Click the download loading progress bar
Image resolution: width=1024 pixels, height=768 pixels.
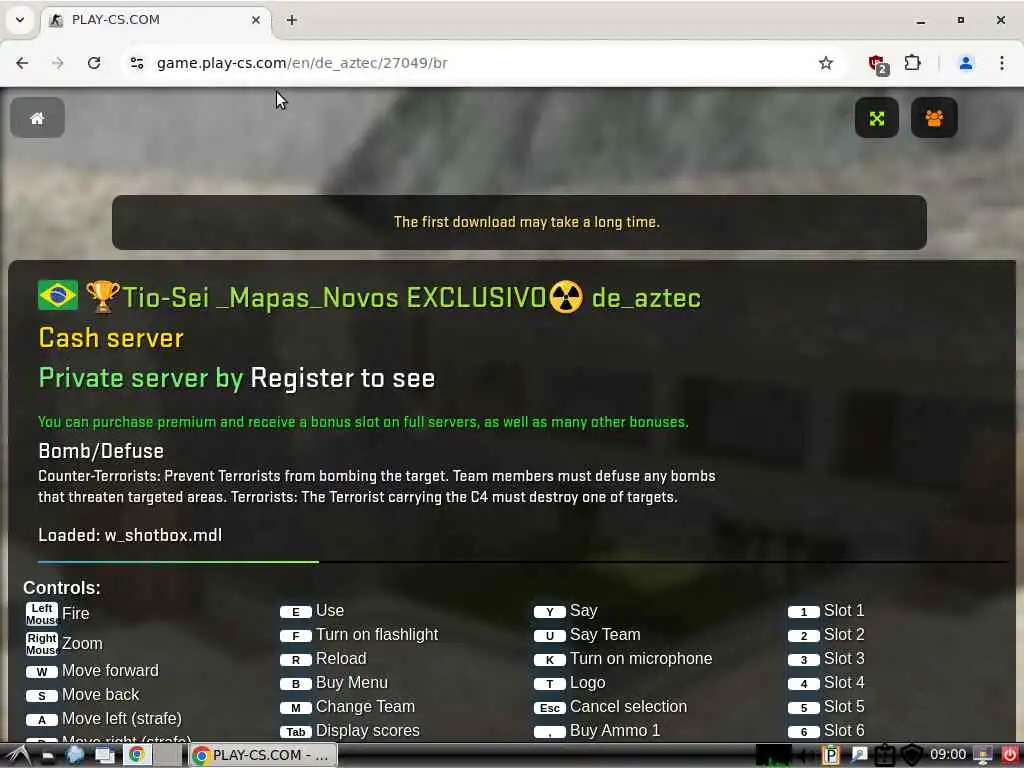coord(523,562)
